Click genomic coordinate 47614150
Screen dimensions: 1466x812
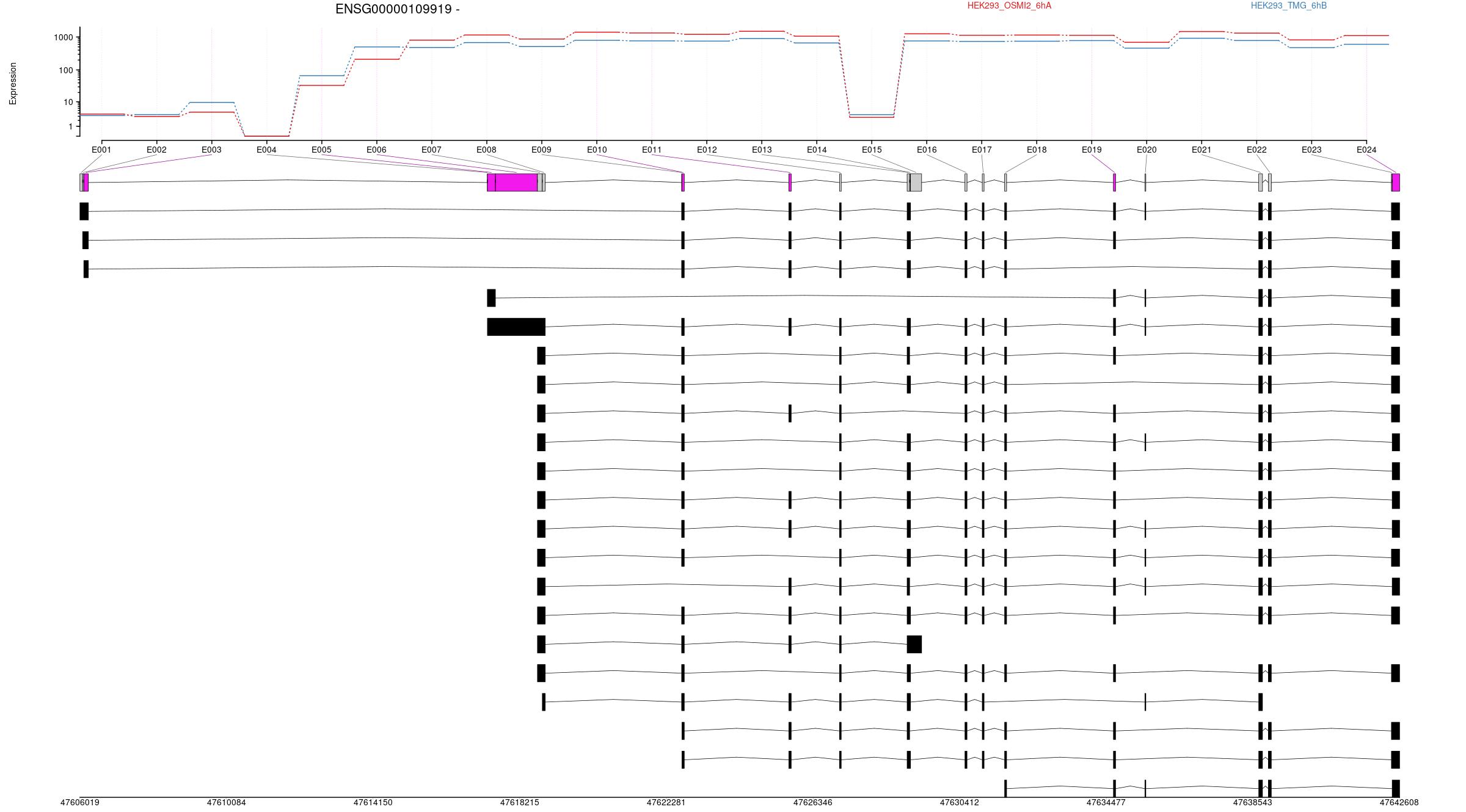click(x=373, y=802)
